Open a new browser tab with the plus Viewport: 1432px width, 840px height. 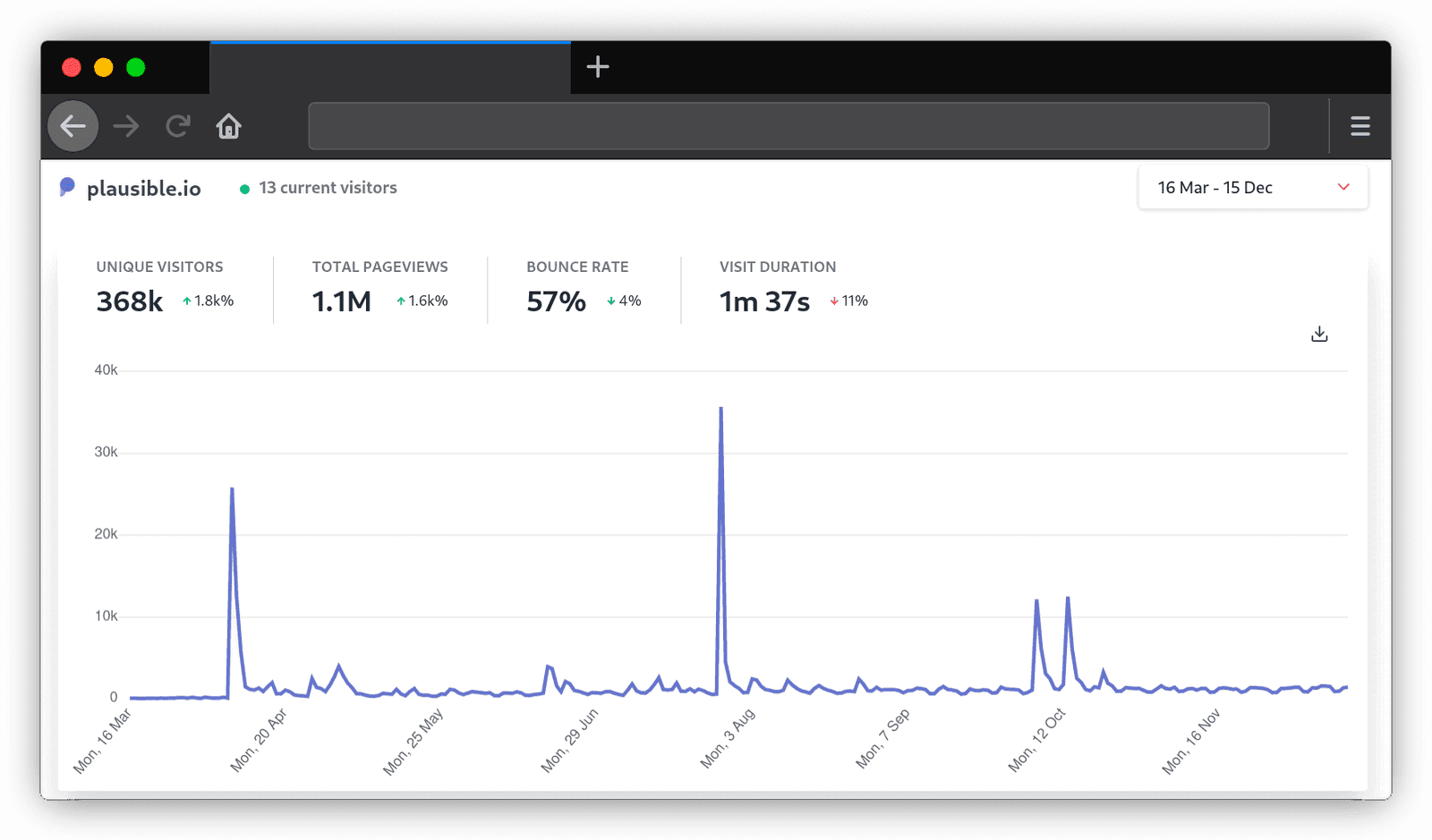pos(597,66)
